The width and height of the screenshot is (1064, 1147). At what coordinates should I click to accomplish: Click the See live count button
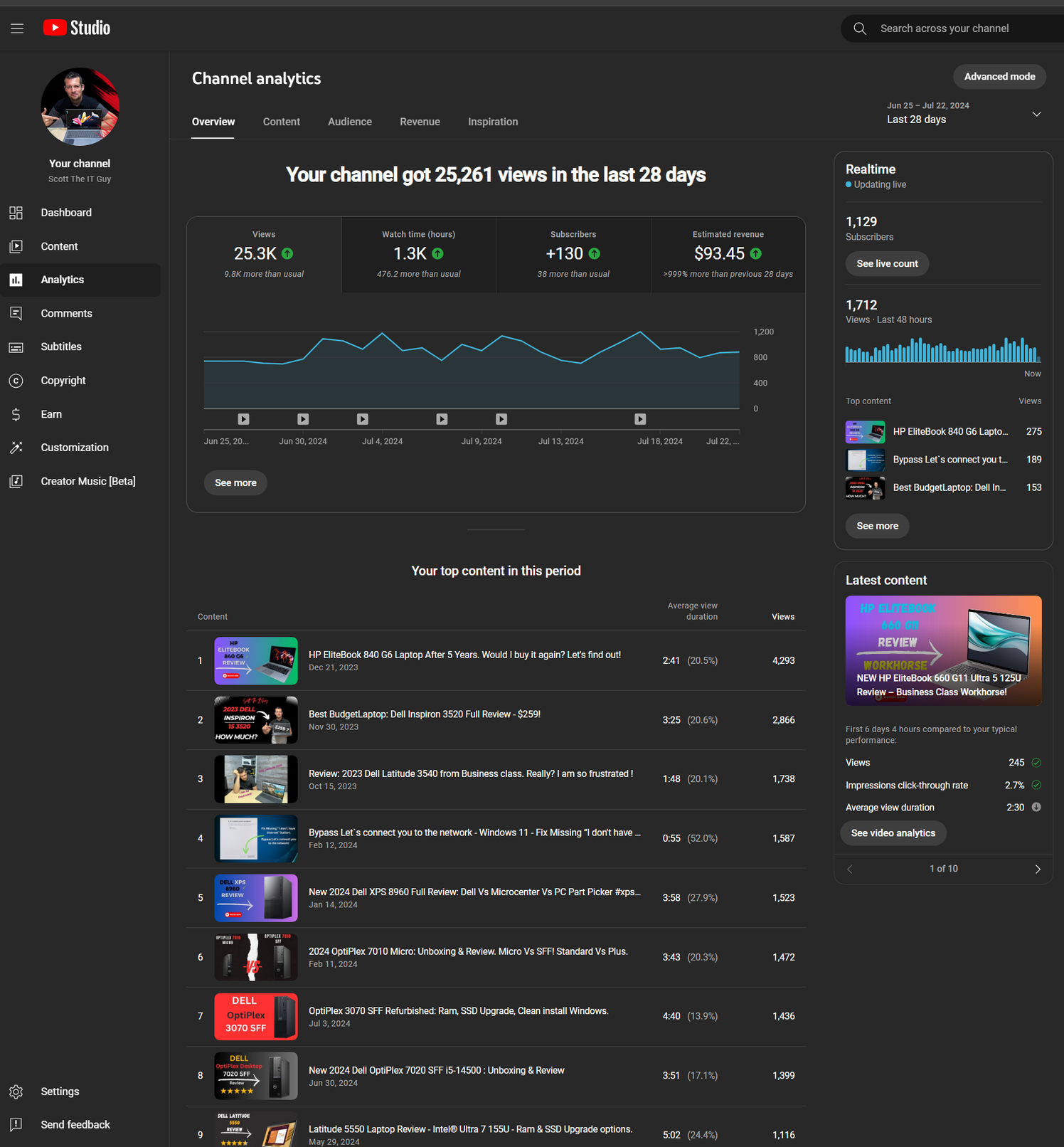click(887, 263)
